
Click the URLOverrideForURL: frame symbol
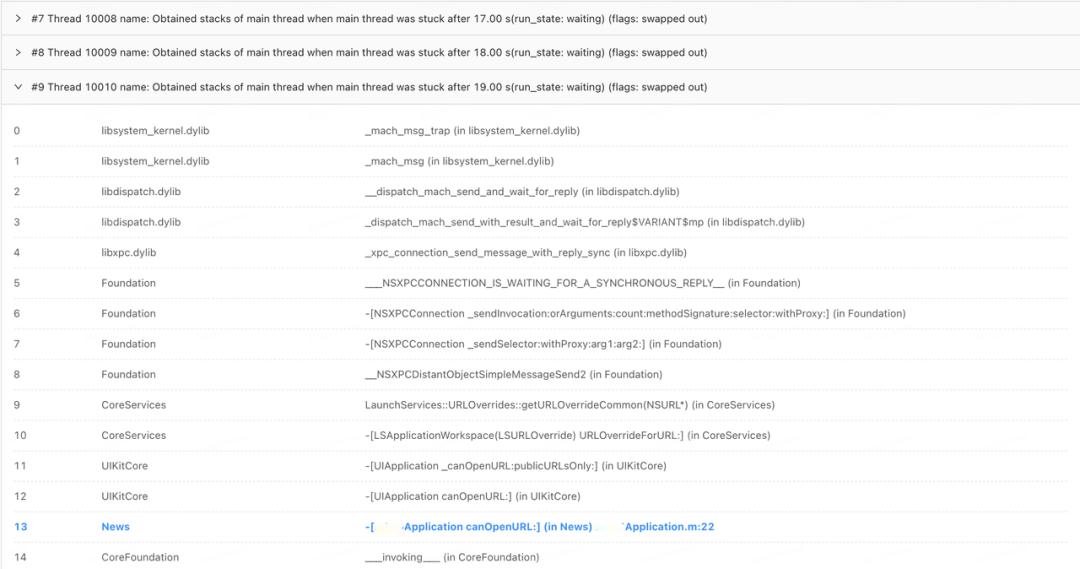pyautogui.click(x=567, y=435)
